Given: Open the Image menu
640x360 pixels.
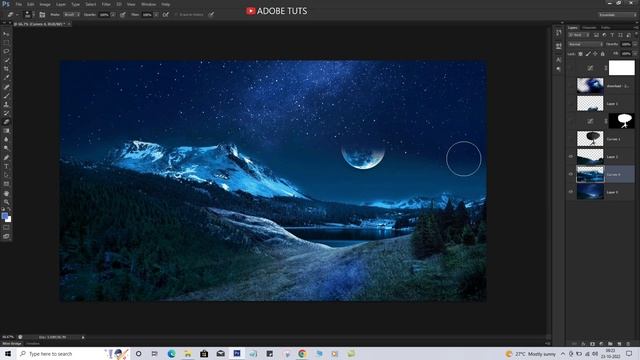Looking at the screenshot, I should point(45,4).
